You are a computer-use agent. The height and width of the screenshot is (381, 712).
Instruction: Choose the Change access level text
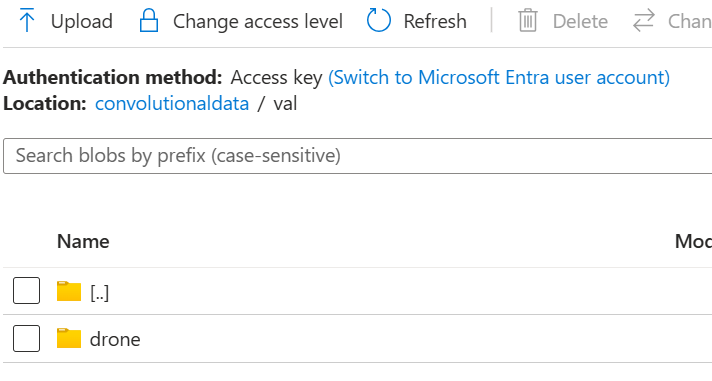(258, 21)
